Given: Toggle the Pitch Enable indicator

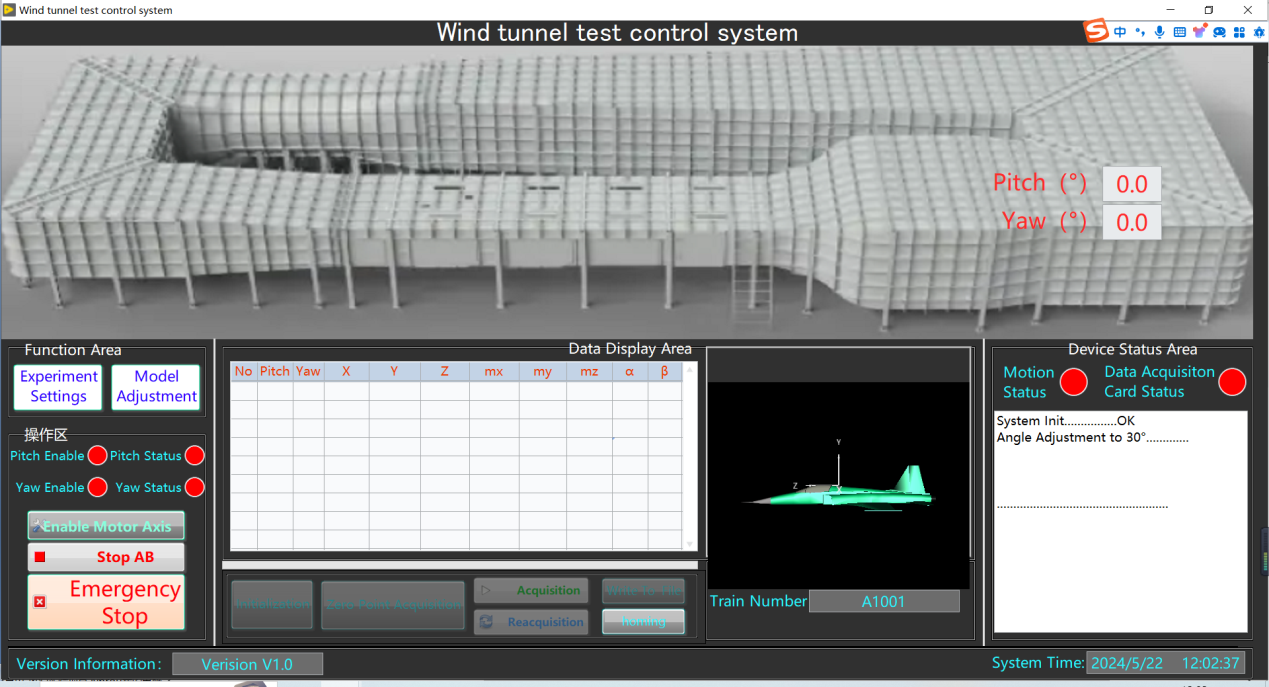Looking at the screenshot, I should 97,456.
